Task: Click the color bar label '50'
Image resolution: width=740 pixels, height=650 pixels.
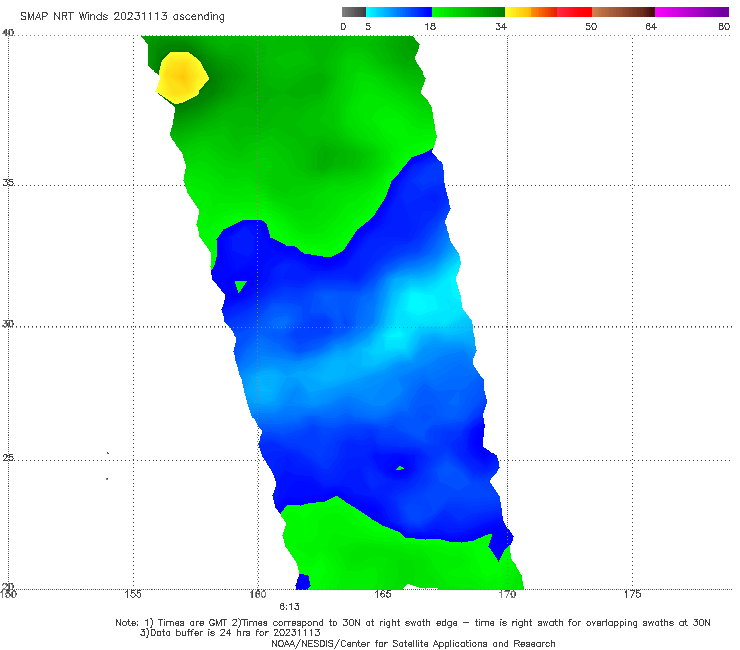Action: [x=591, y=26]
